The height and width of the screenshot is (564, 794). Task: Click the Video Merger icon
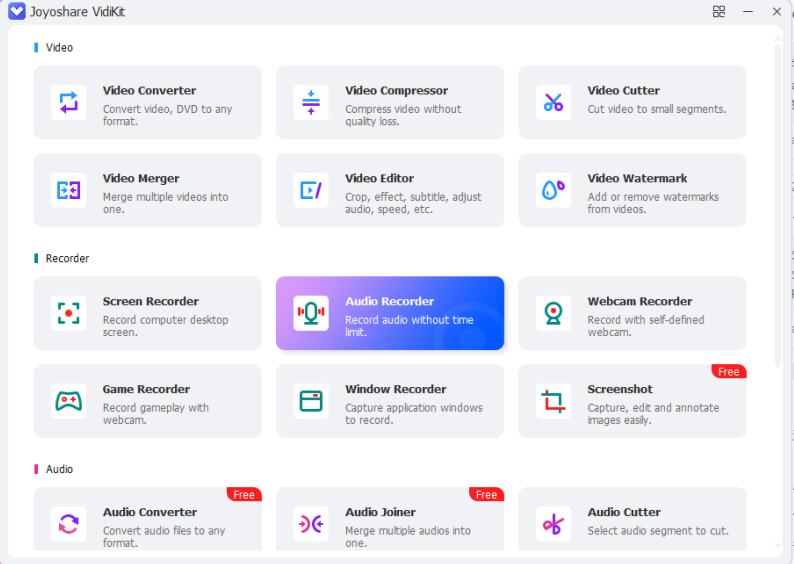click(x=68, y=190)
